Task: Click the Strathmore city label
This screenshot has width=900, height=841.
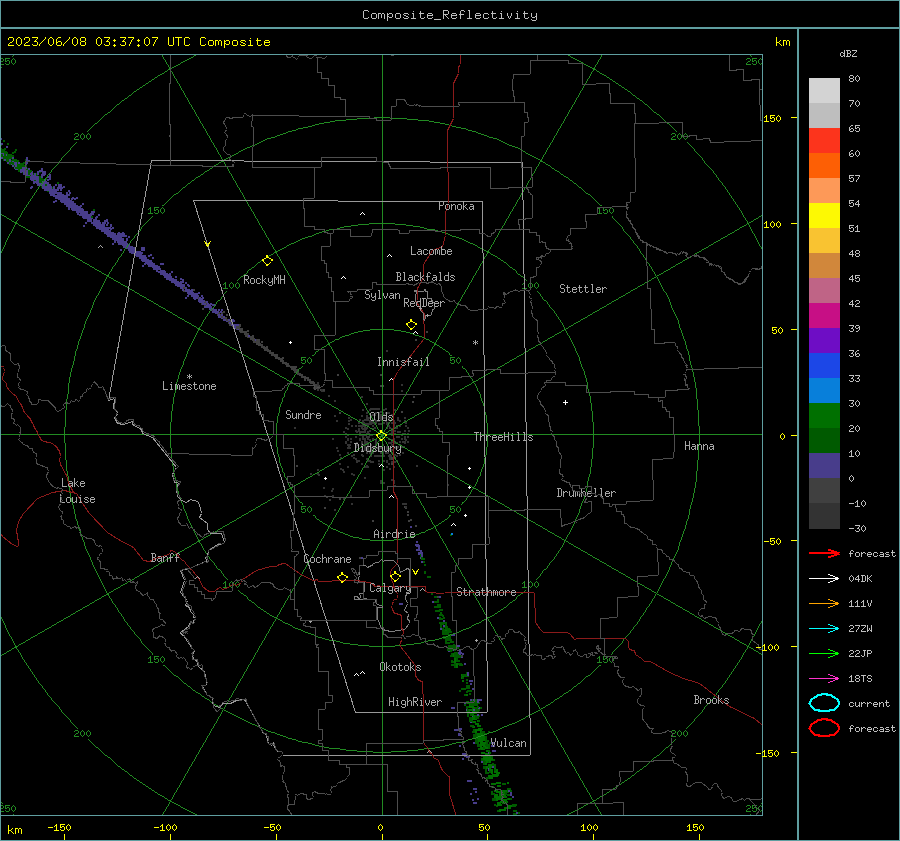Action: tap(486, 592)
